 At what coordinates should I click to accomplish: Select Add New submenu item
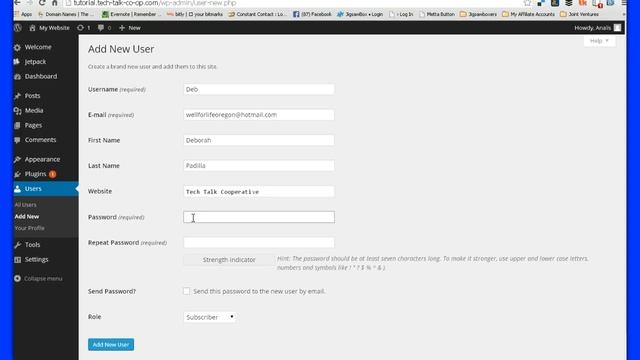tap(27, 216)
